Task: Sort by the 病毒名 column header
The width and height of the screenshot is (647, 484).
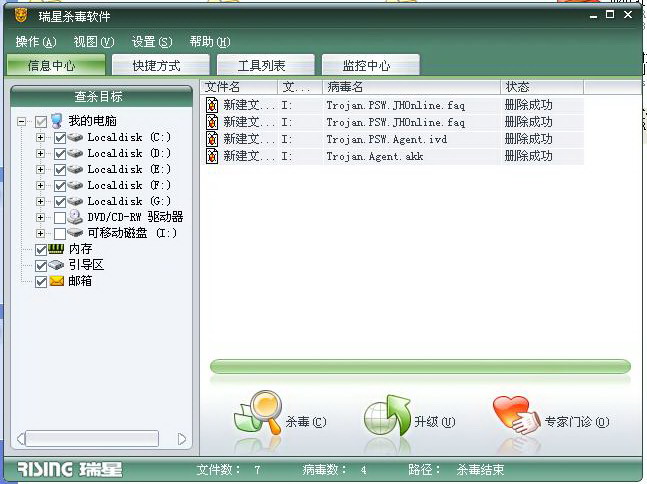Action: pyautogui.click(x=411, y=87)
